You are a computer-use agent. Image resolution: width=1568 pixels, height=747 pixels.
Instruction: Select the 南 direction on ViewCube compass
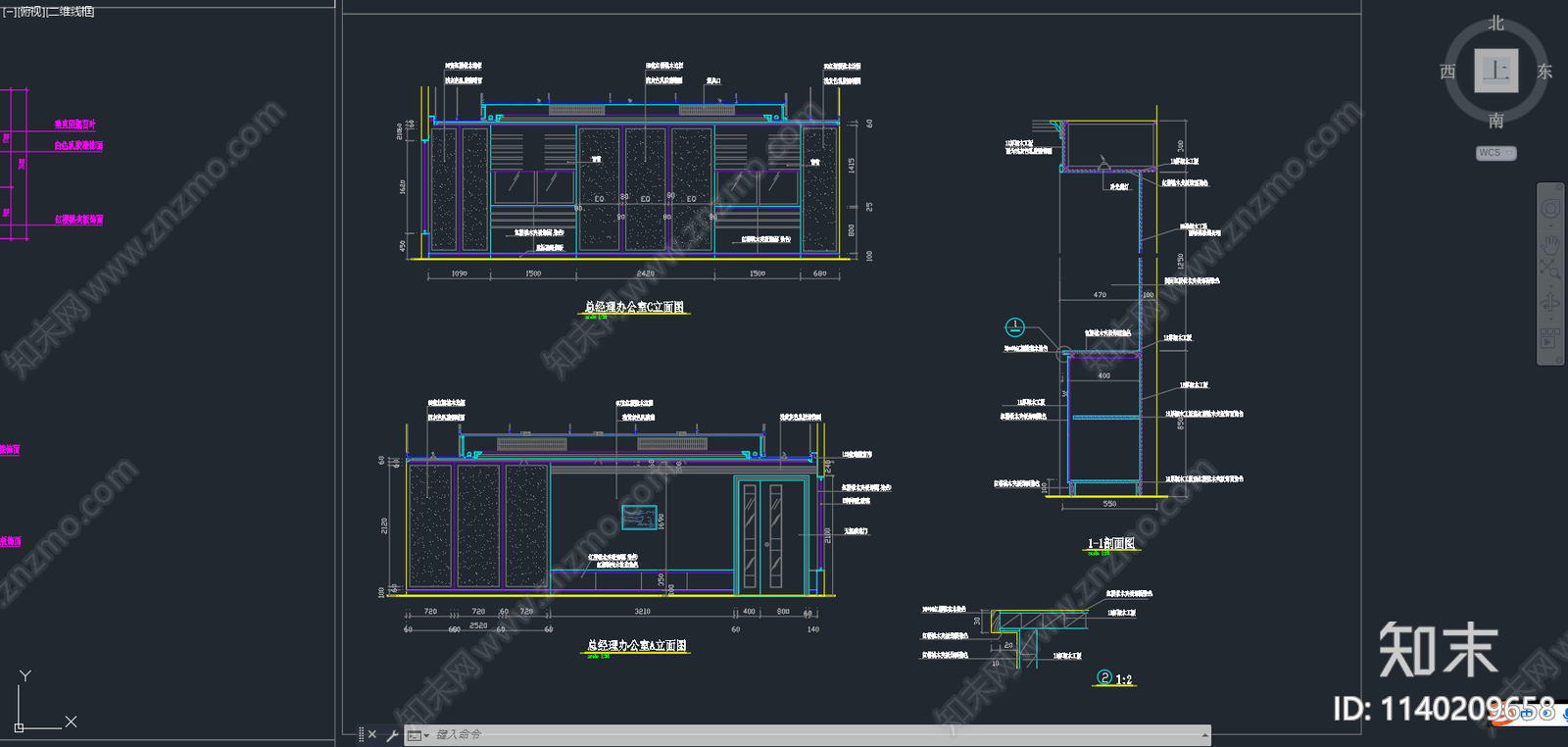[1496, 121]
